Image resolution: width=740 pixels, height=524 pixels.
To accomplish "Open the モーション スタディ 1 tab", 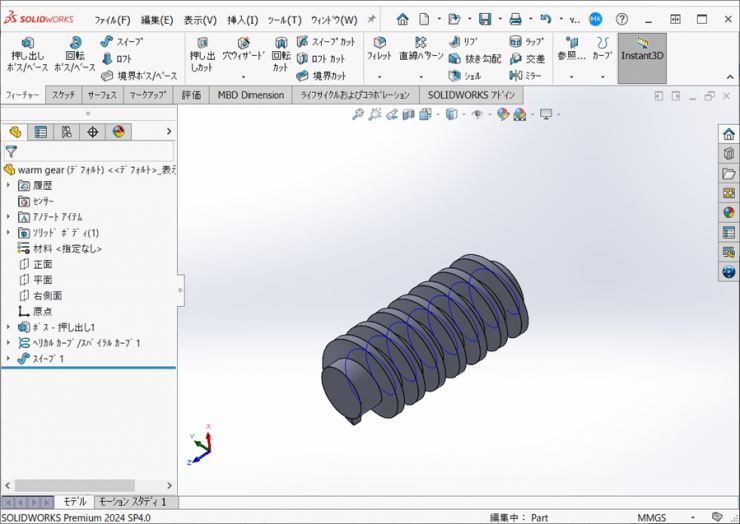I will (x=133, y=502).
